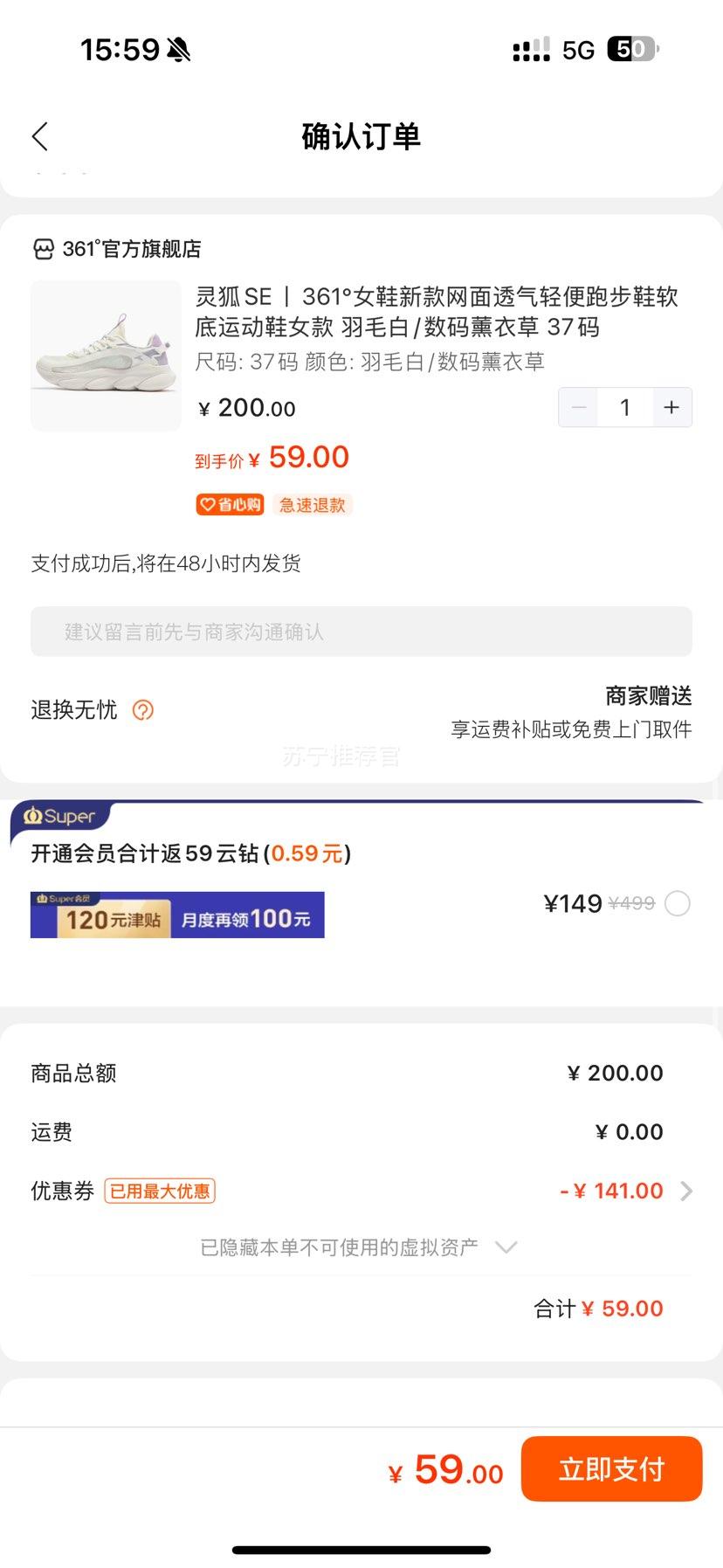
Task: Tap the message-to-seller input field
Action: (361, 632)
